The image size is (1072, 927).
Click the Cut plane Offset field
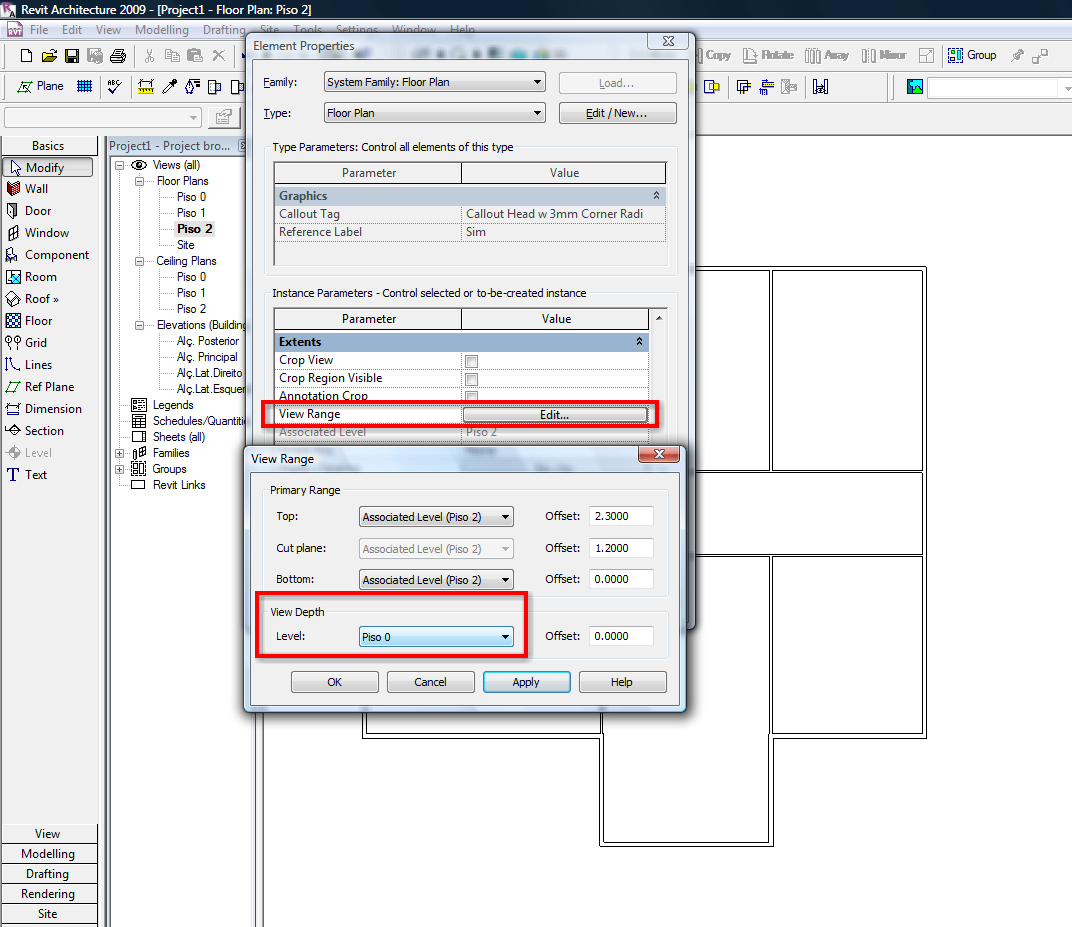point(620,548)
